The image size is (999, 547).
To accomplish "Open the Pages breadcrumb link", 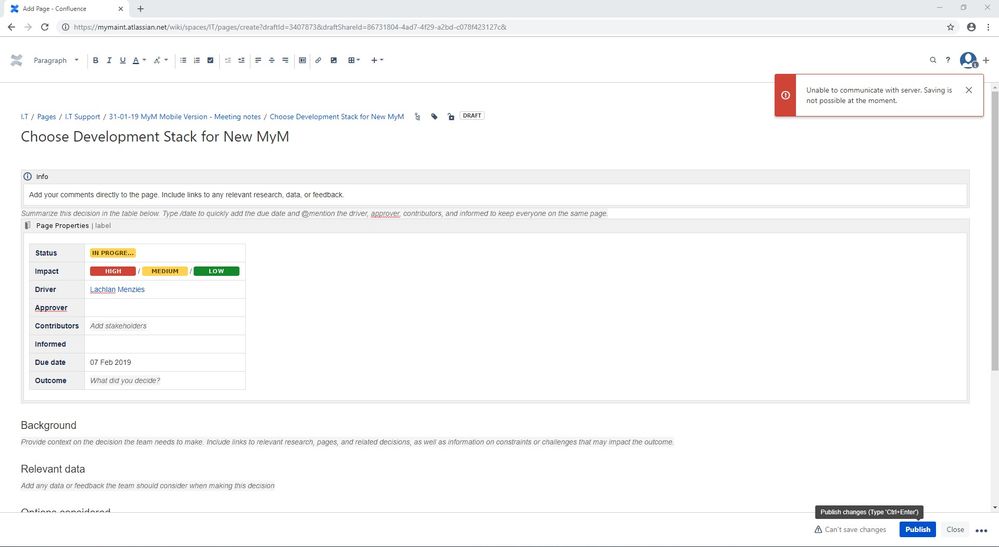I will 47,117.
